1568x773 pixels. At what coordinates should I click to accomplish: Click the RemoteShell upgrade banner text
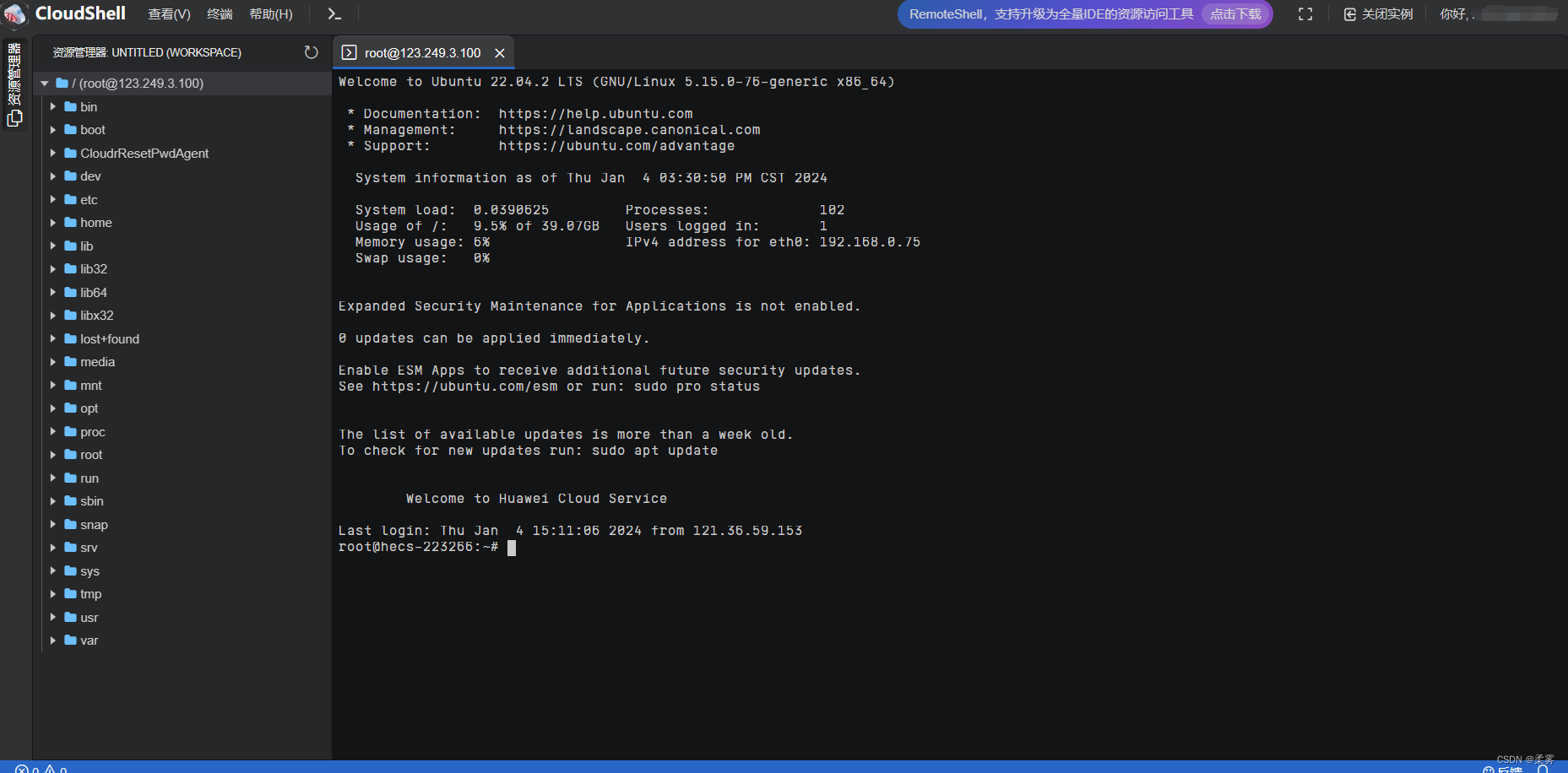click(1051, 14)
